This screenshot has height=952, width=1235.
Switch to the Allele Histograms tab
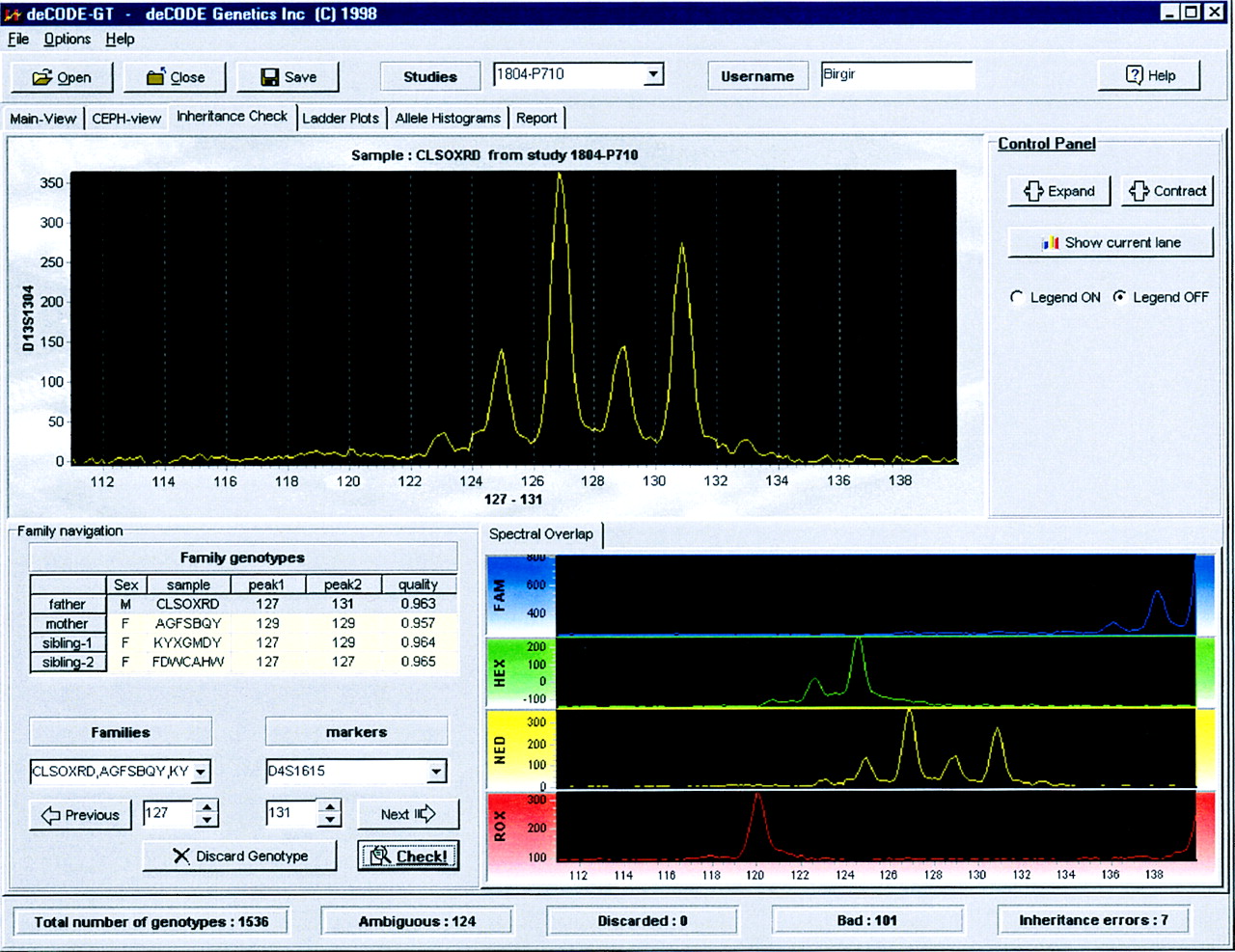tap(448, 118)
